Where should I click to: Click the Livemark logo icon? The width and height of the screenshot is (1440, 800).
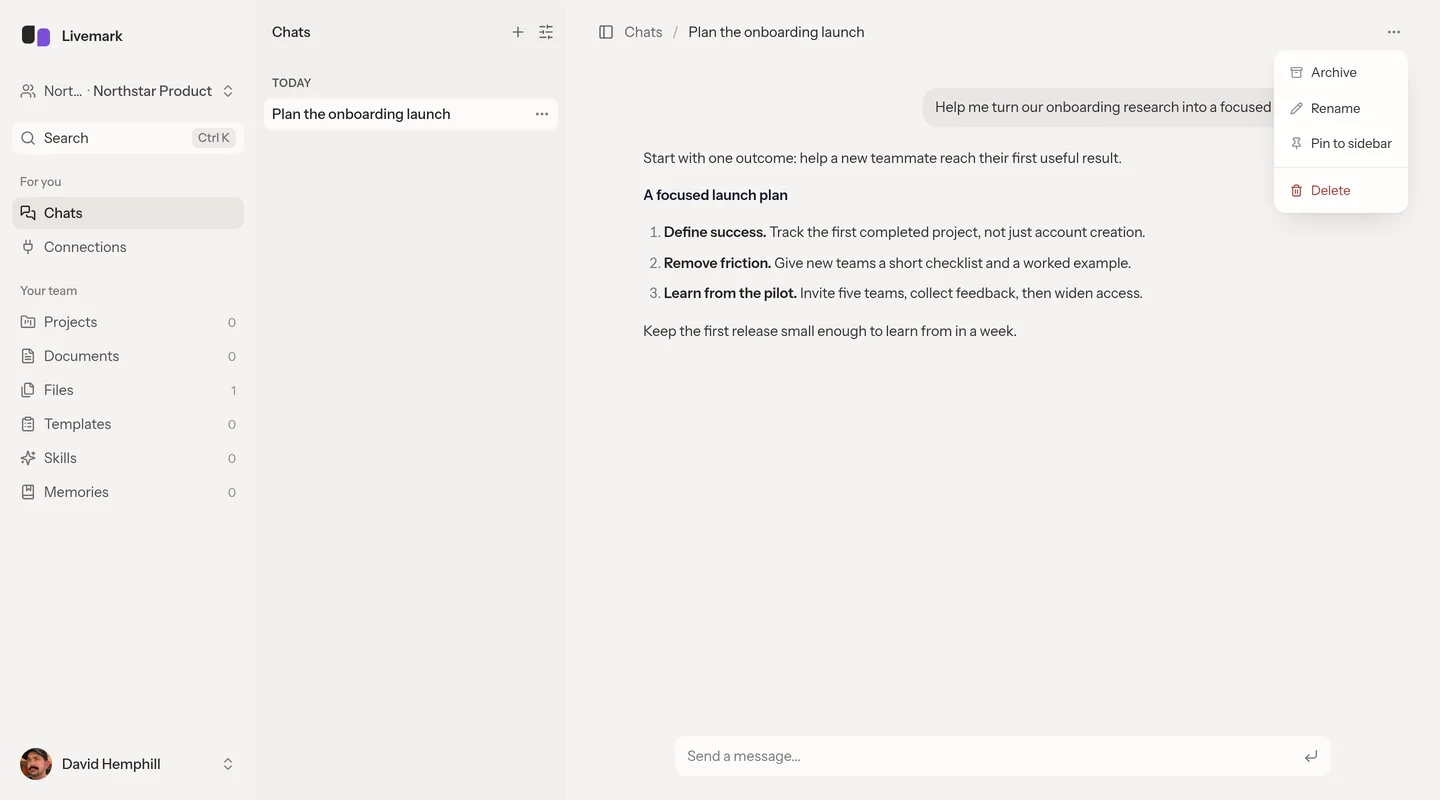(x=36, y=36)
